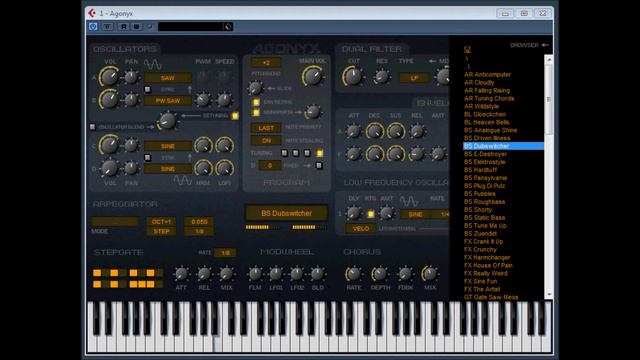This screenshot has width=640, height=360.
Task: Toggle the Fixed checkbox in the program section
Action: [319, 166]
